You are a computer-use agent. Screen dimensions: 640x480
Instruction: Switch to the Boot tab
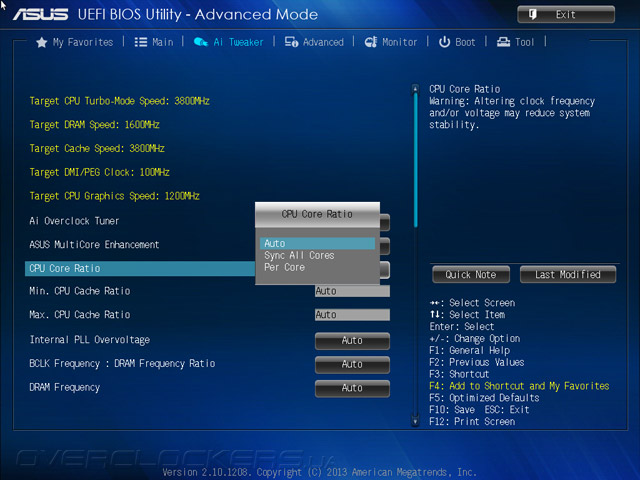(457, 42)
